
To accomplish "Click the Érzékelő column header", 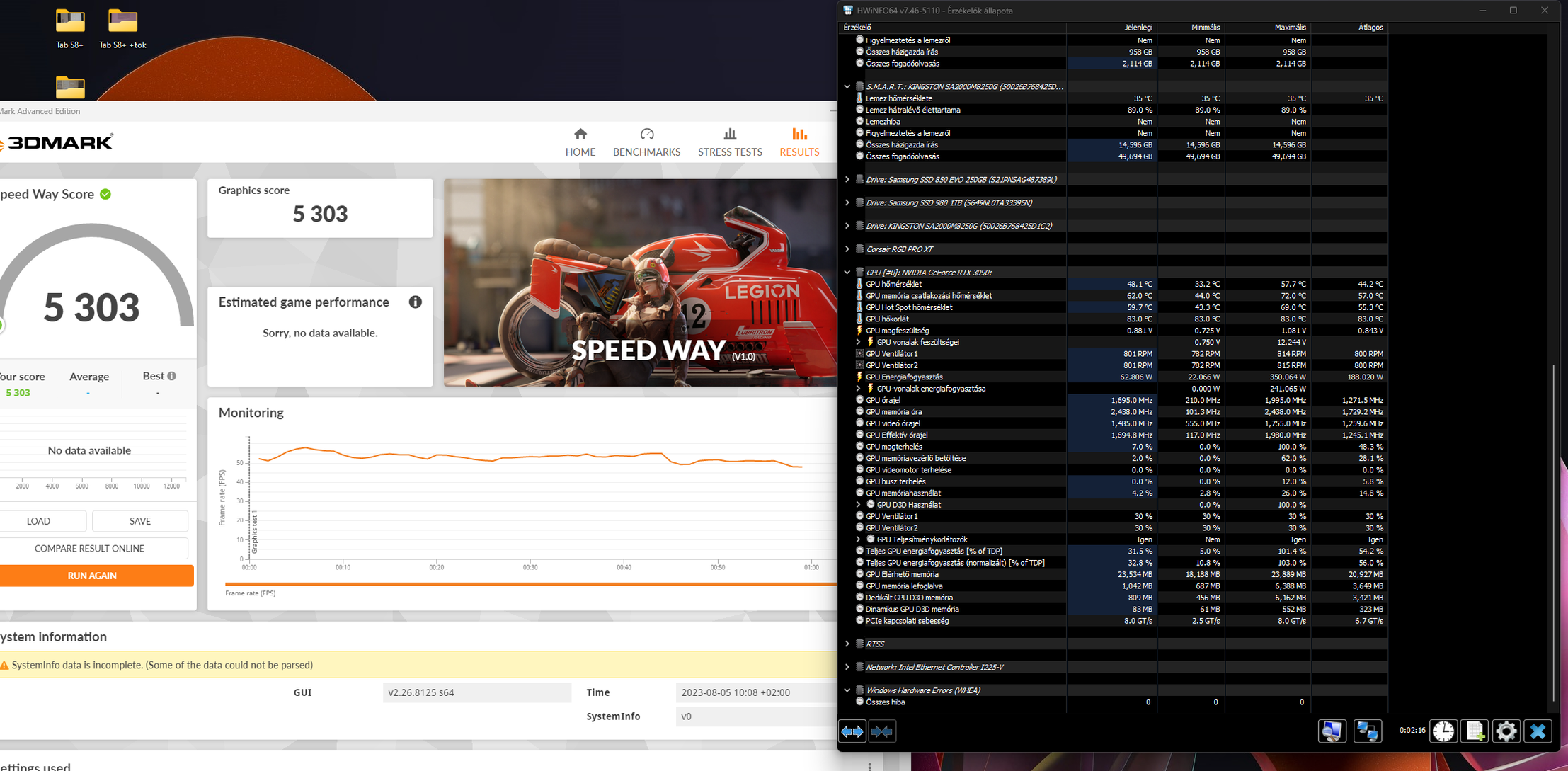I will click(x=953, y=28).
